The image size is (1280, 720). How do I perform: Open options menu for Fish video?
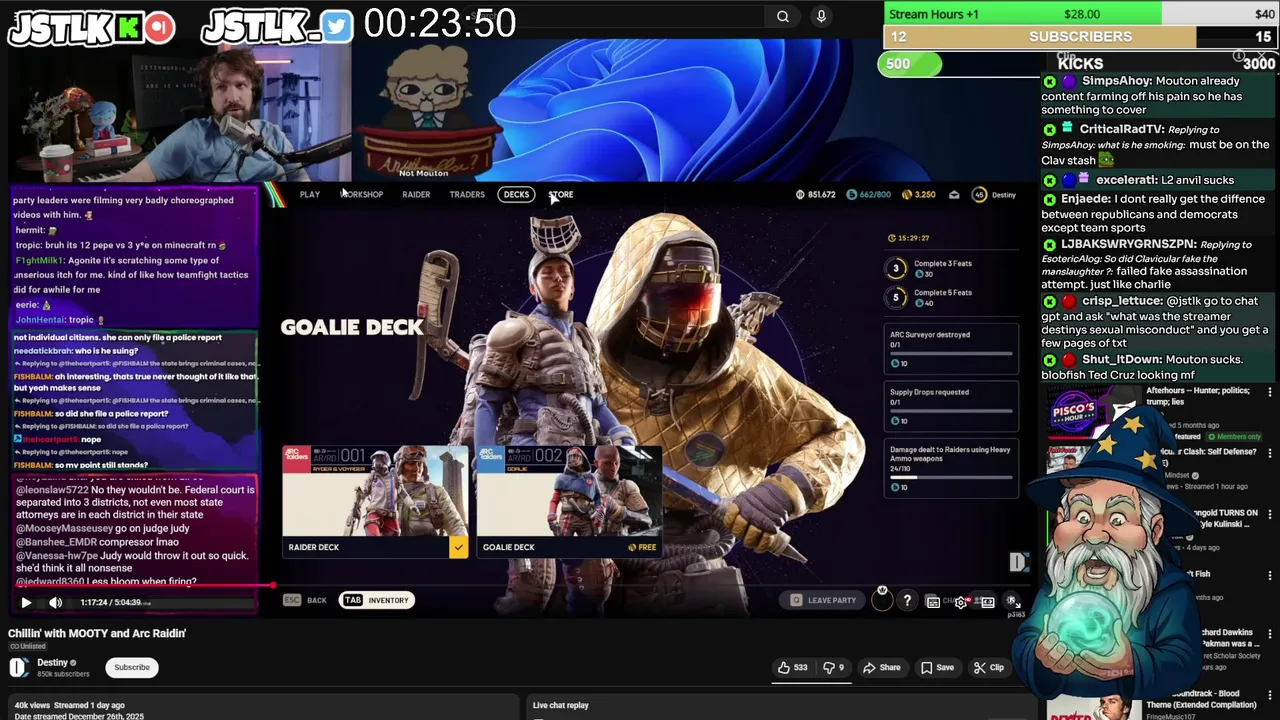click(1270, 575)
